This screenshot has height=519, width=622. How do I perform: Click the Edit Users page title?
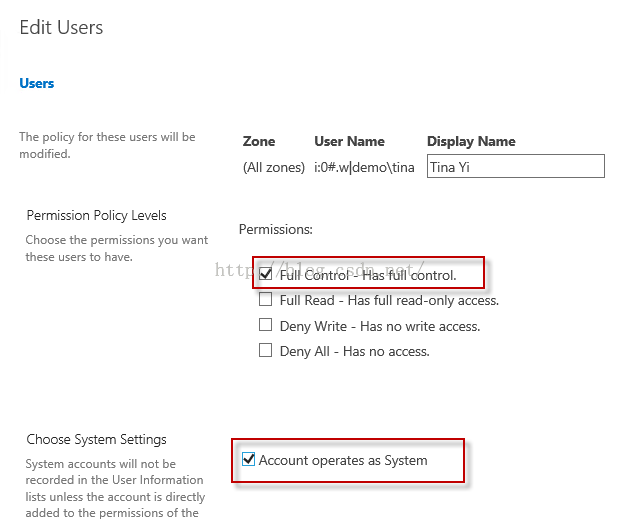[x=61, y=27]
